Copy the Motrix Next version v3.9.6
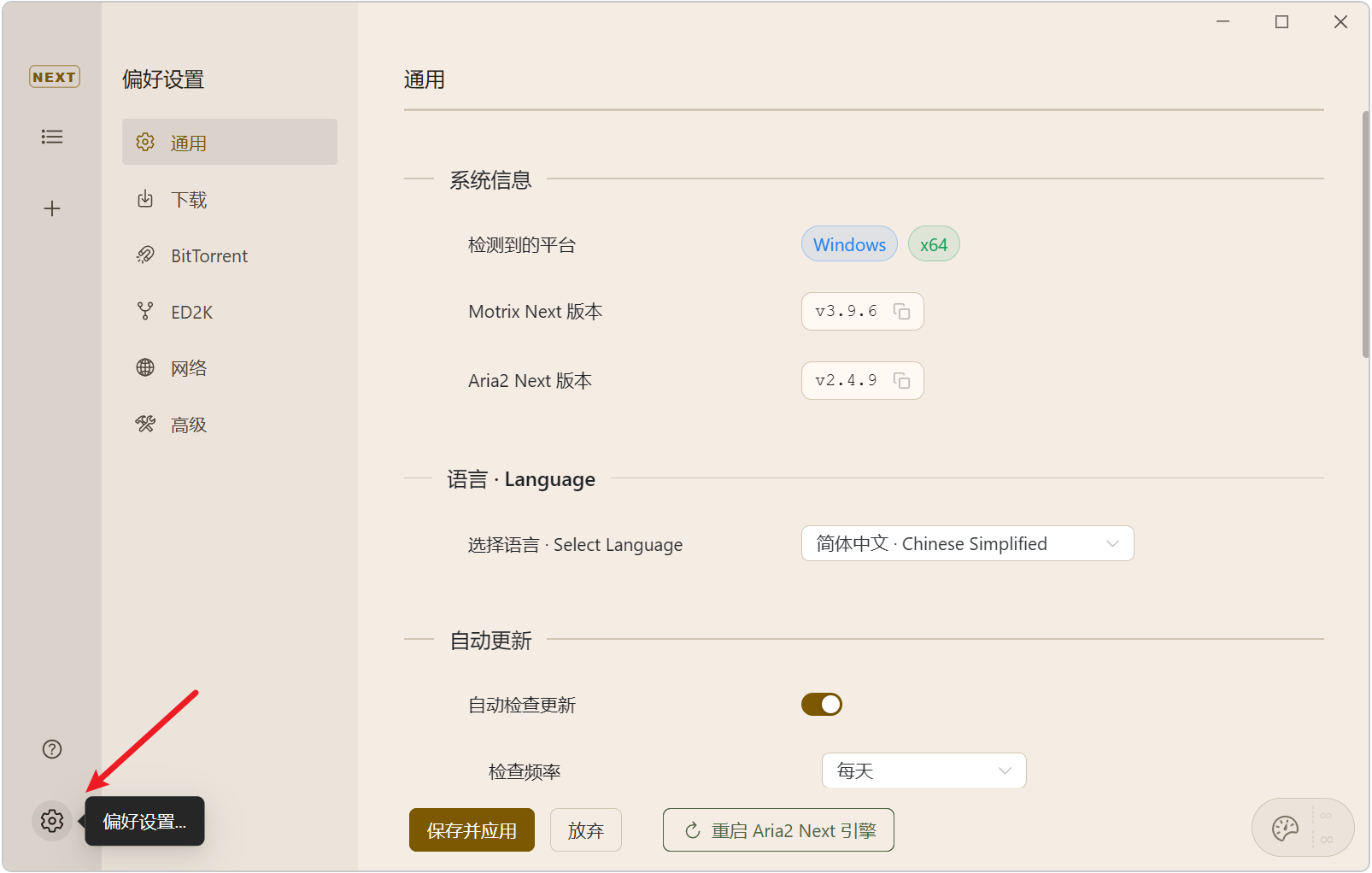This screenshot has height=873, width=1372. point(902,311)
